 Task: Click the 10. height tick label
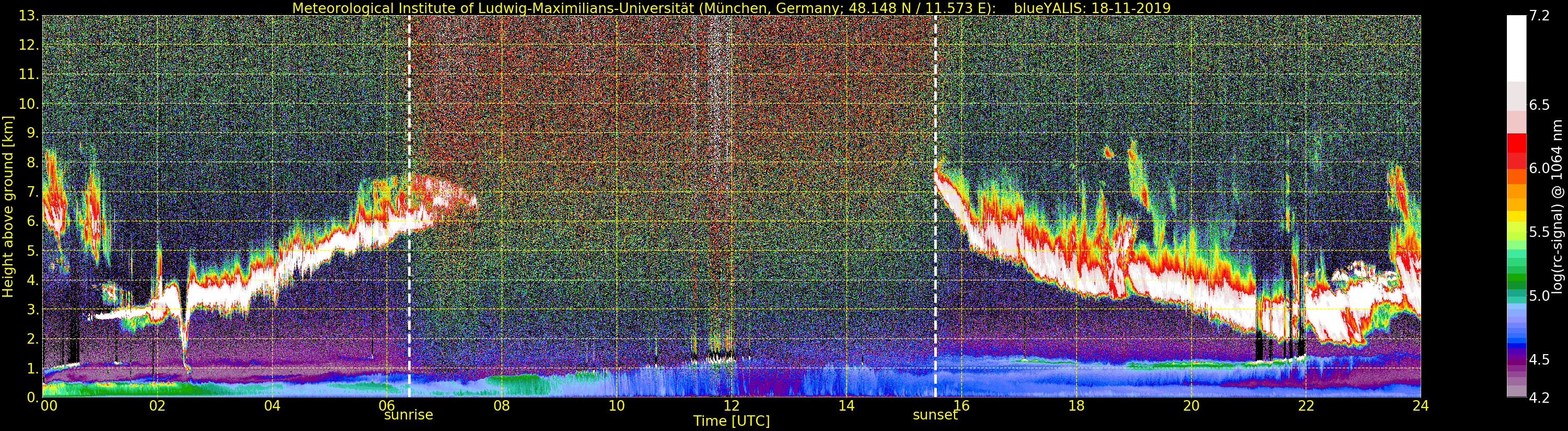coord(29,104)
